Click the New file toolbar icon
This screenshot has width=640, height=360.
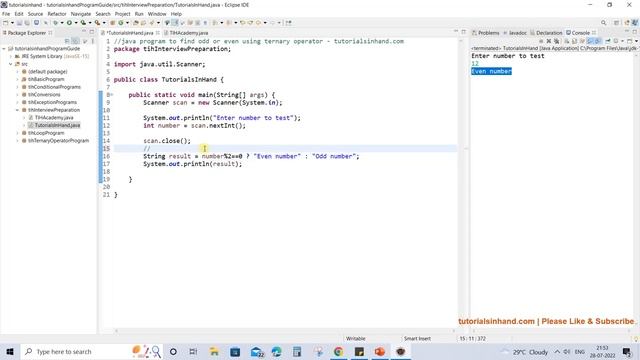[6, 23]
